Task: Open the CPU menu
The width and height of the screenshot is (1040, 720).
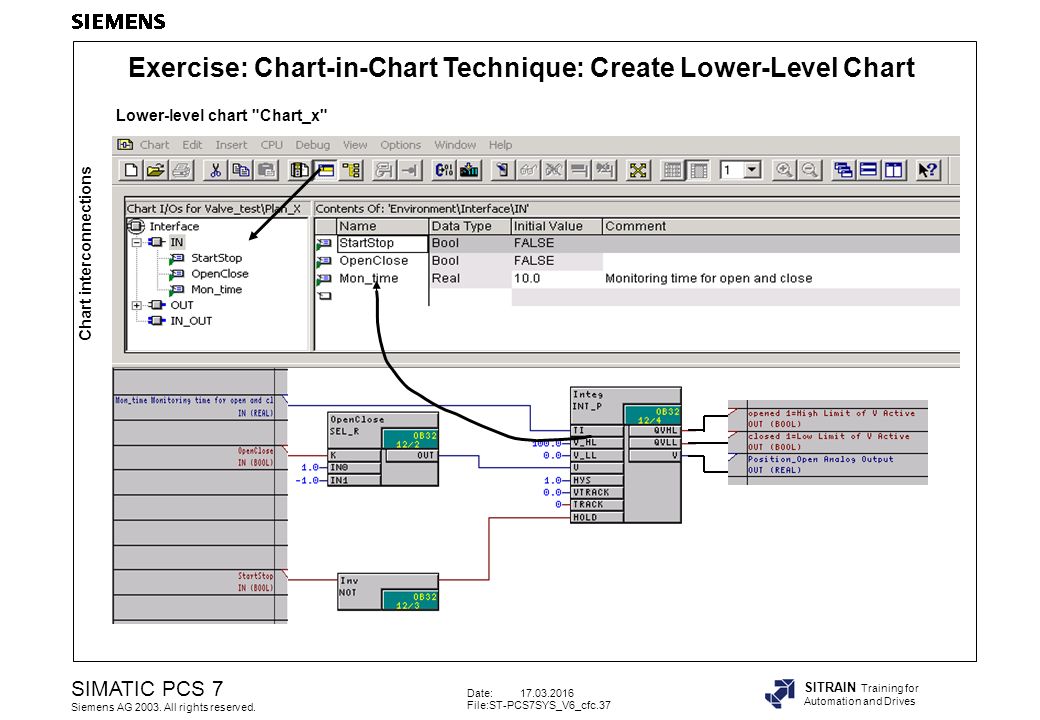Action: click(x=271, y=145)
